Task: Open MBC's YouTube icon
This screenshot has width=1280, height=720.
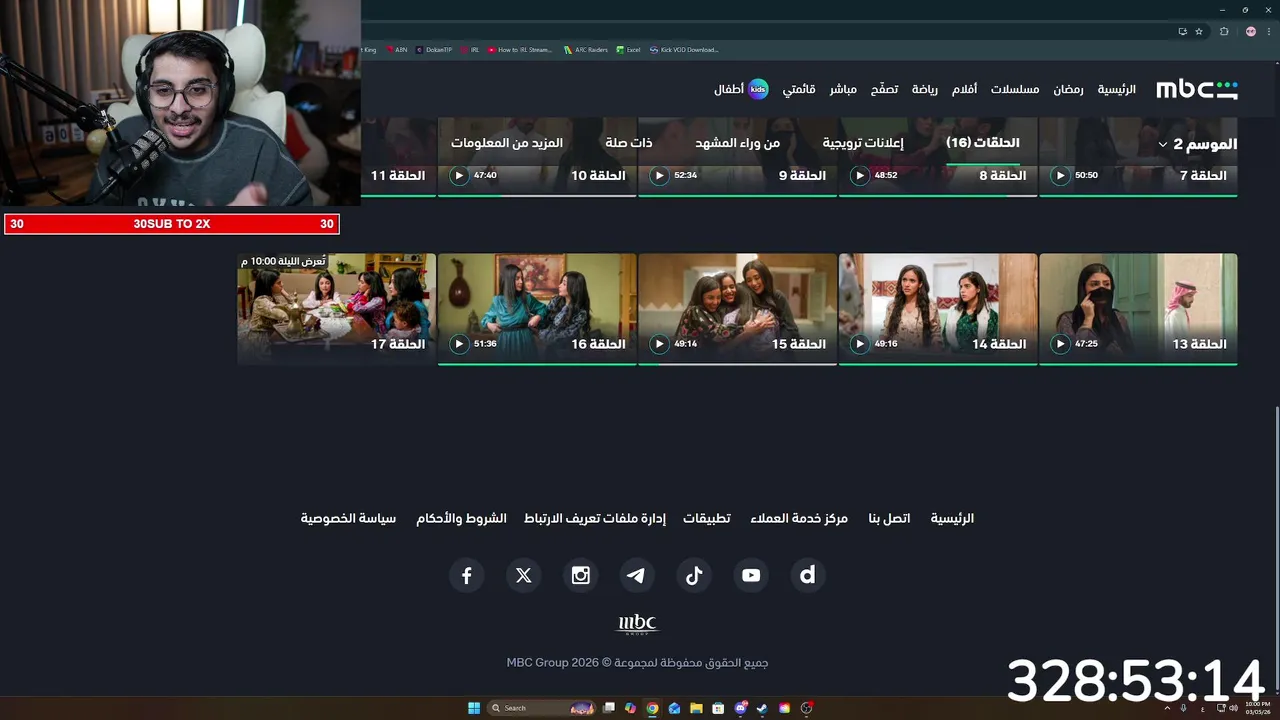Action: (x=751, y=575)
